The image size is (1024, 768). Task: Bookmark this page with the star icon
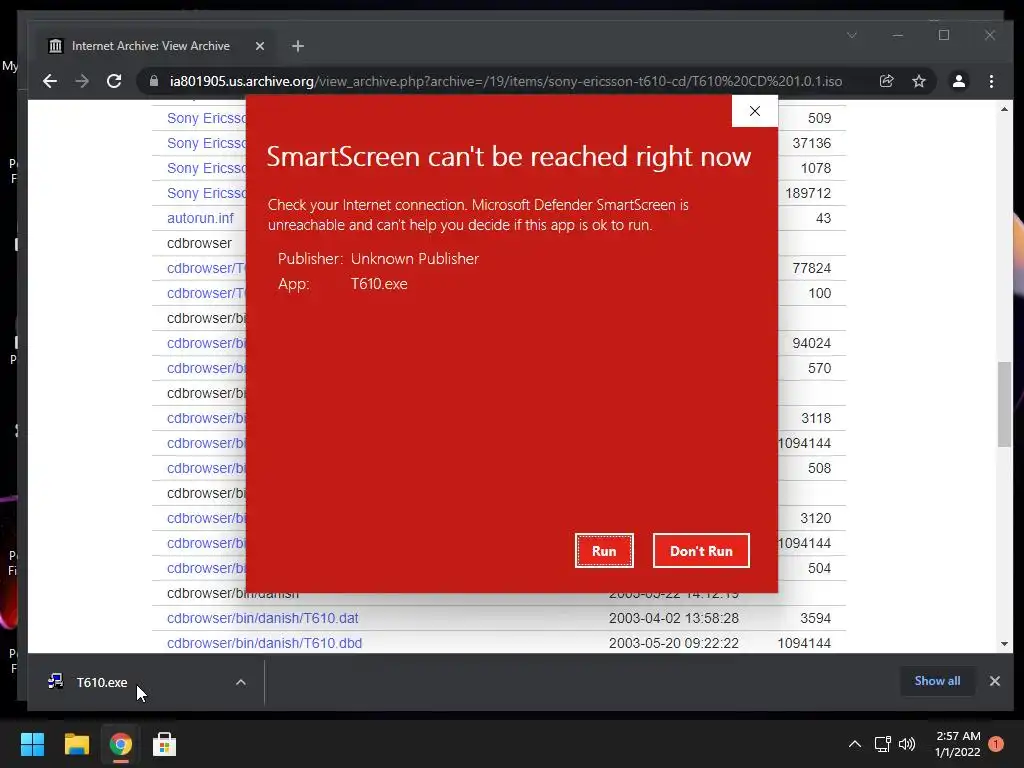919,81
